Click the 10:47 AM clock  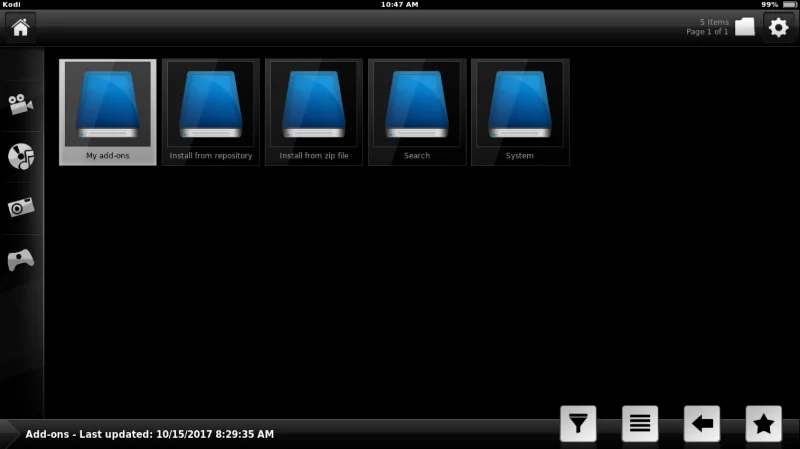(x=399, y=5)
